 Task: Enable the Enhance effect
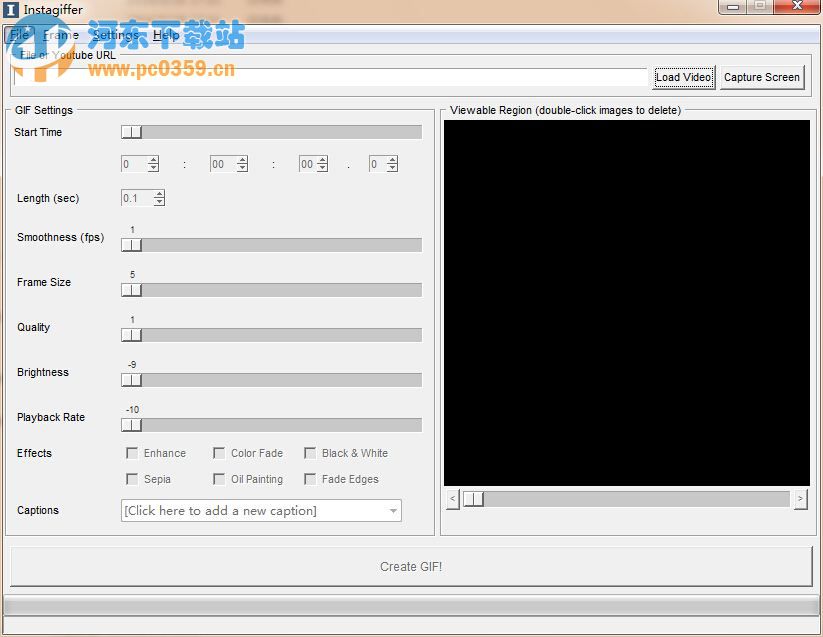(x=132, y=453)
